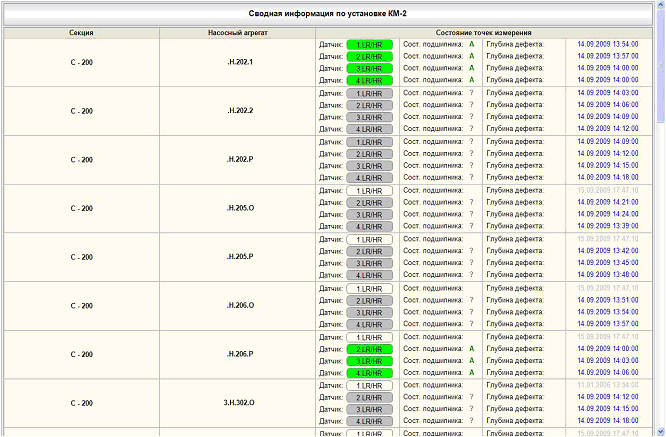Click sensor 1.LR/HR button for pump .H.202.1
666x437 pixels.
[369, 45]
